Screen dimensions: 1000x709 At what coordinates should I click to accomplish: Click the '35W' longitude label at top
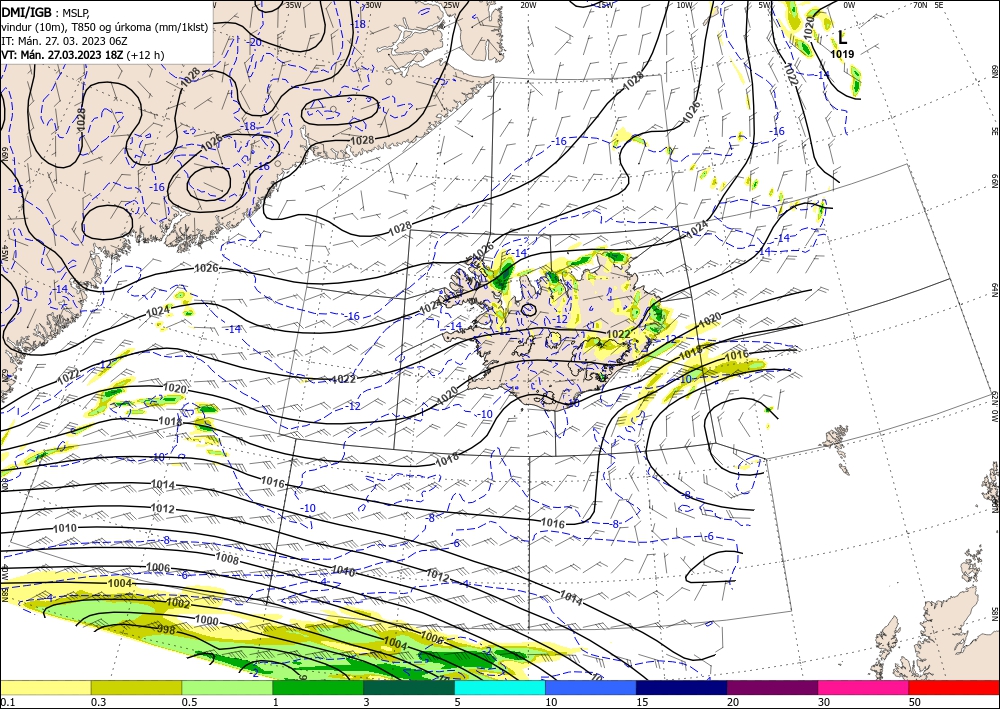(293, 4)
